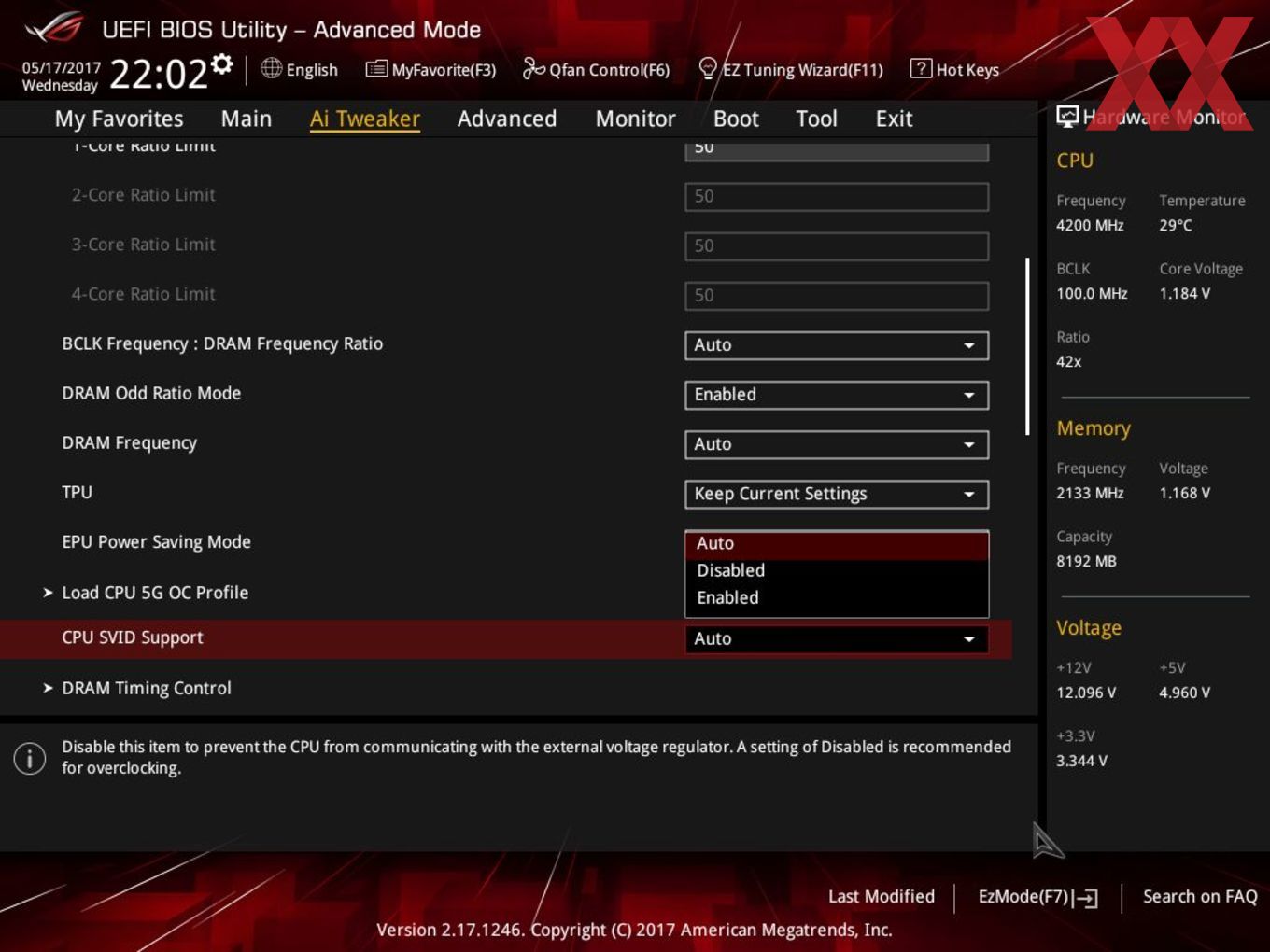Select the TPU setting label
Image resolution: width=1270 pixels, height=952 pixels.
pyautogui.click(x=77, y=492)
